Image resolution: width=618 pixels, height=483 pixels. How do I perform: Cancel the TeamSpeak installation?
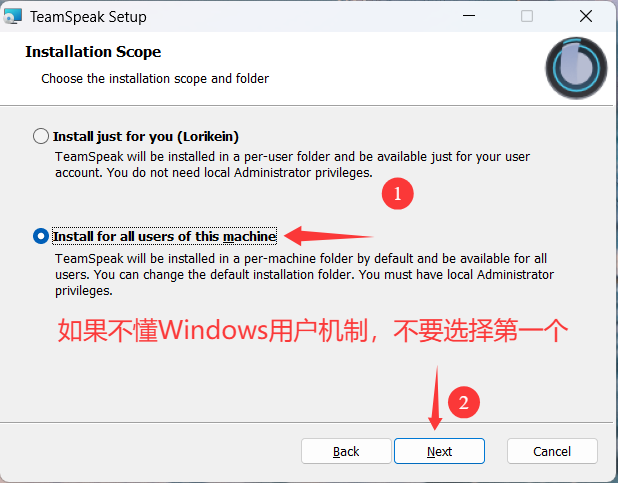tap(552, 451)
